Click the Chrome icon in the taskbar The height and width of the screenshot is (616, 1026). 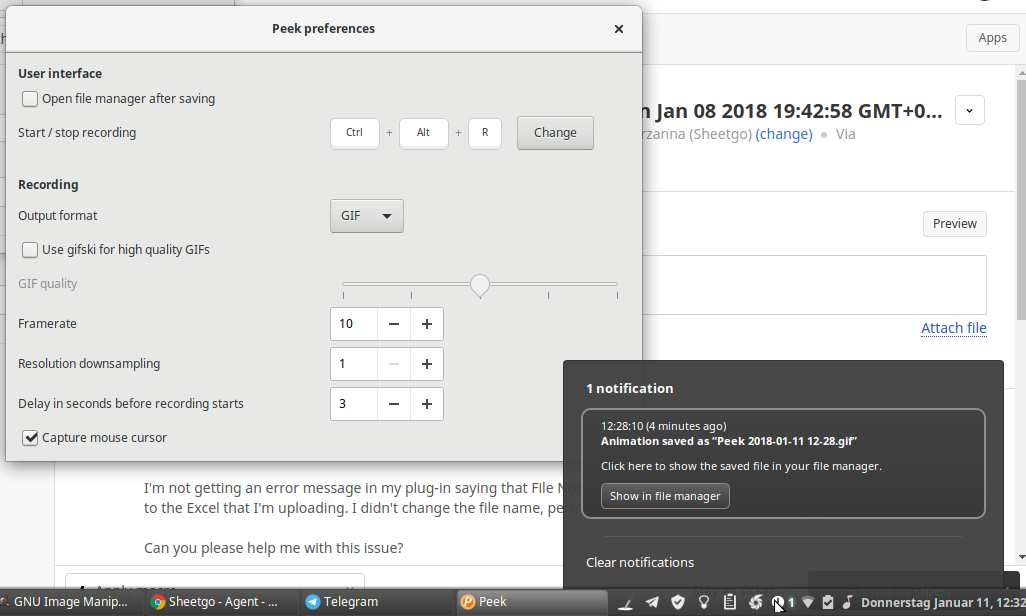[158, 602]
